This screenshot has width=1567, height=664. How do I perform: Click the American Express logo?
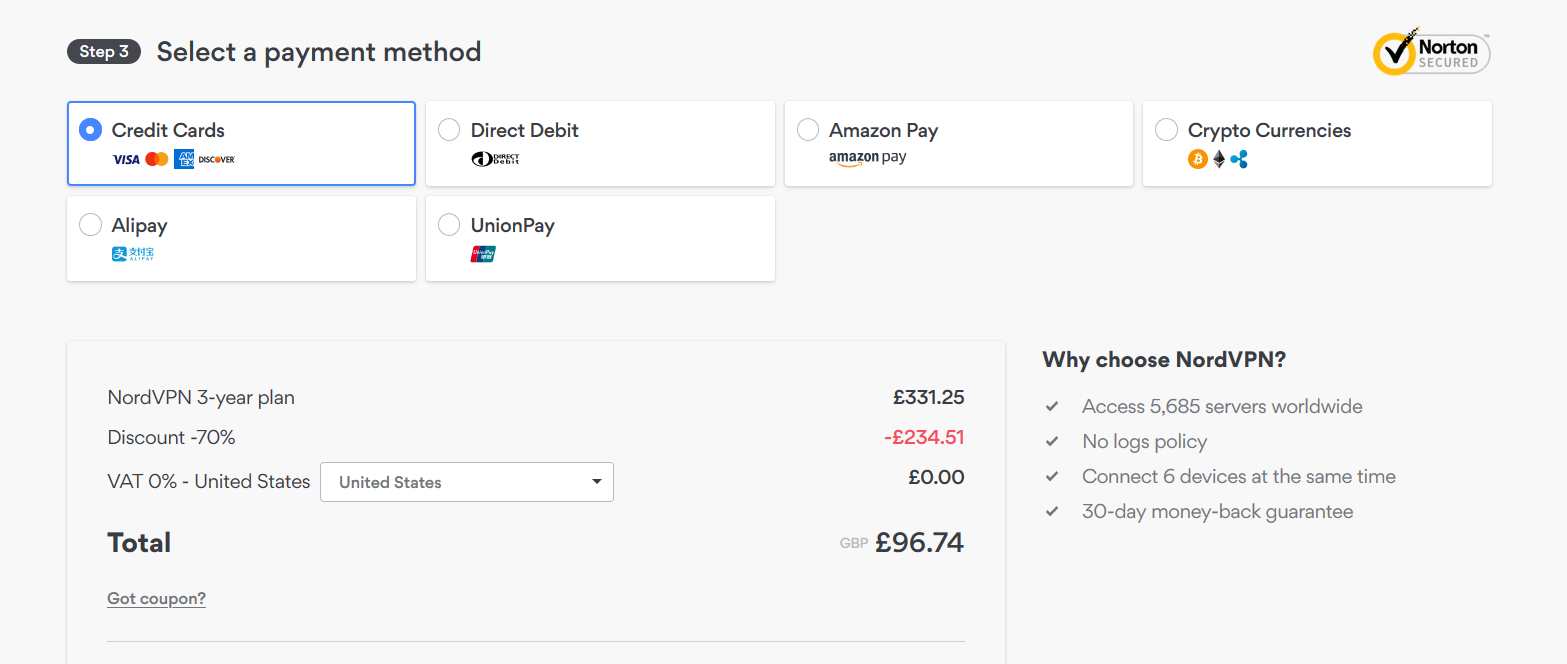pos(184,159)
